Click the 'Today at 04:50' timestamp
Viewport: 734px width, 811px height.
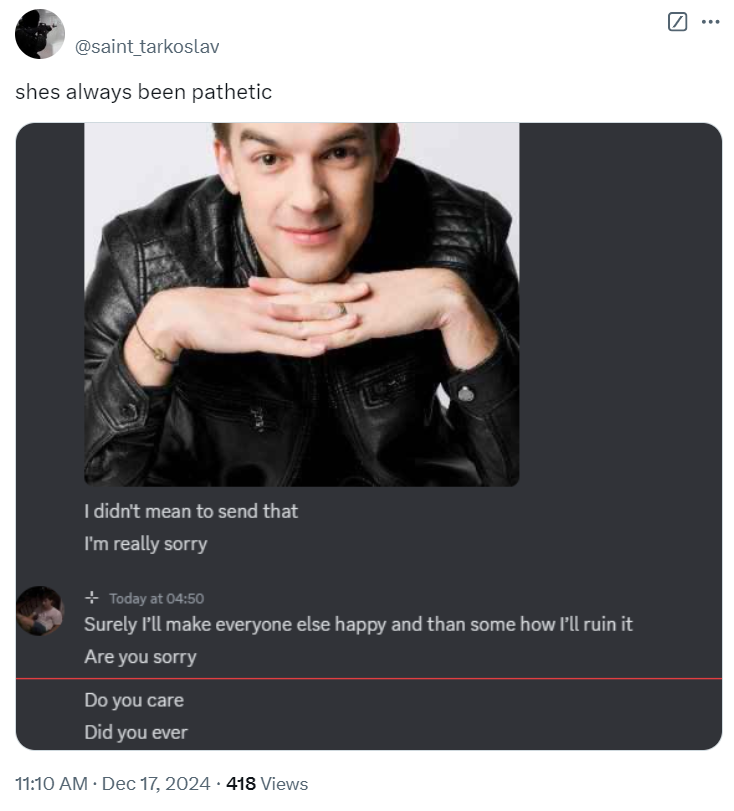tap(156, 598)
